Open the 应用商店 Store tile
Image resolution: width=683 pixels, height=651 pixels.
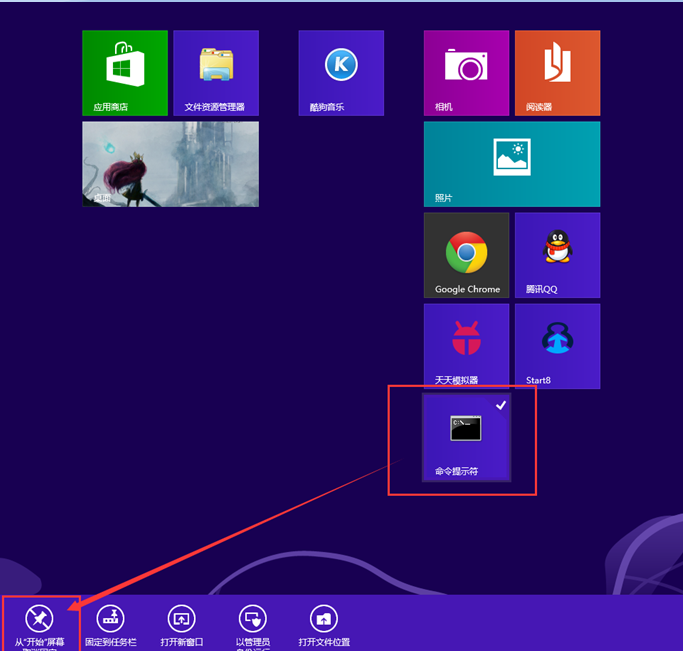point(125,73)
